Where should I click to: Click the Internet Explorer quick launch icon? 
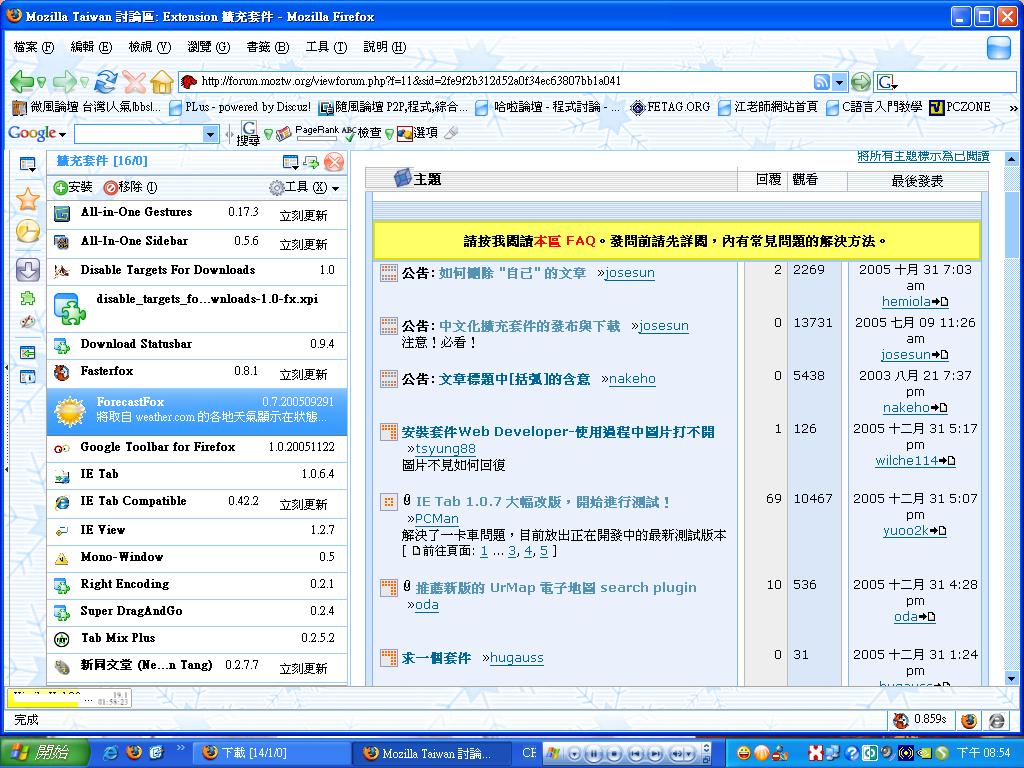[x=112, y=753]
